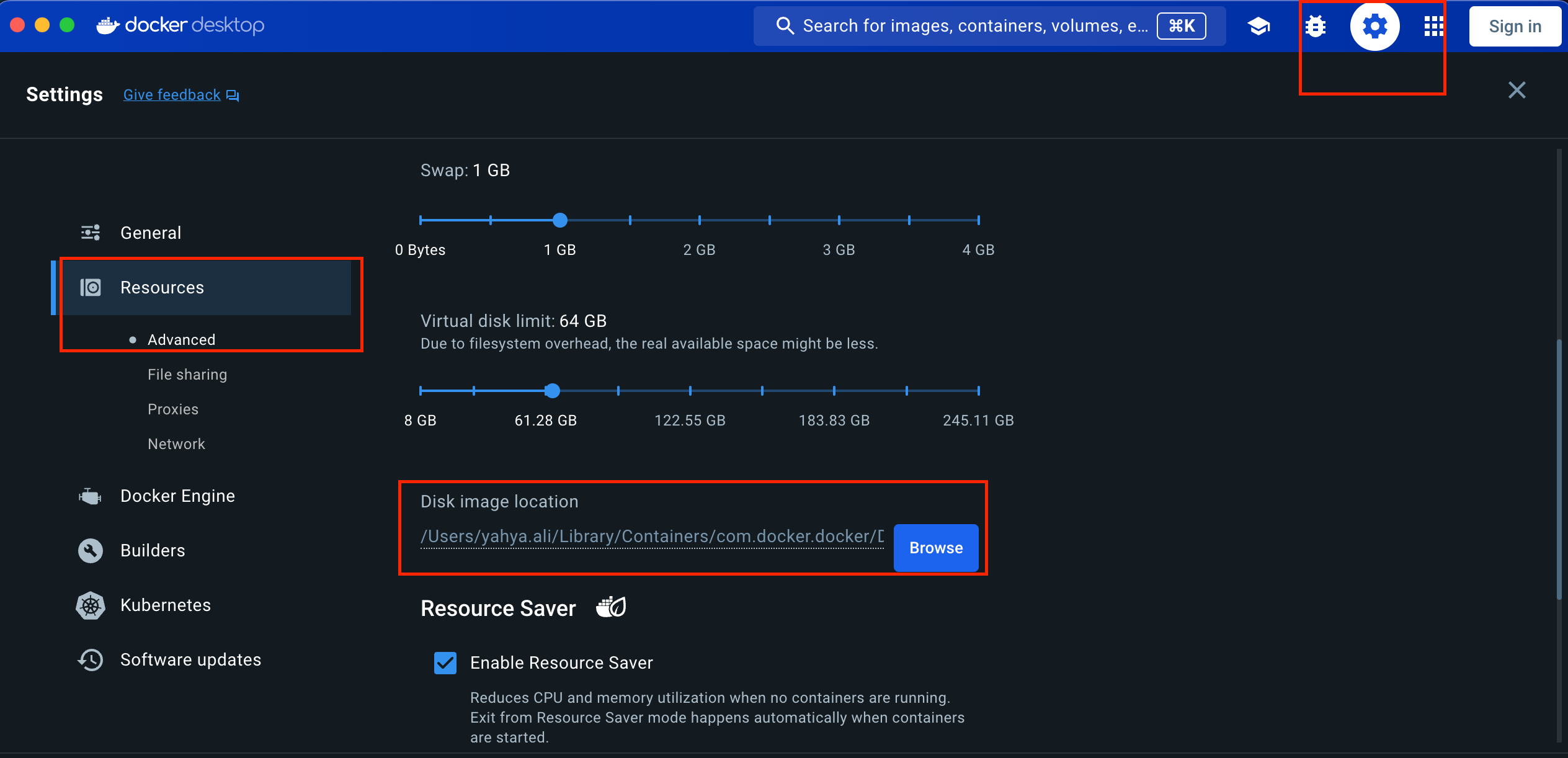Select the Advanced sub-item
Viewport: 1568px width, 758px height.
click(x=181, y=340)
